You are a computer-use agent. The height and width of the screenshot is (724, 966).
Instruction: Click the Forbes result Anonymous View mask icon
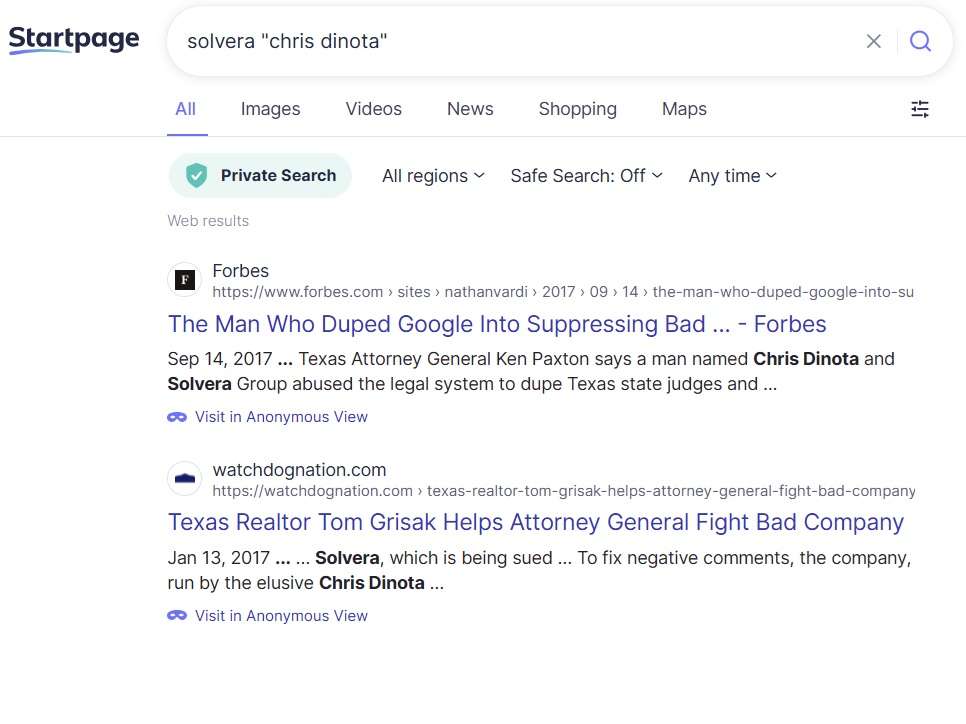click(177, 417)
